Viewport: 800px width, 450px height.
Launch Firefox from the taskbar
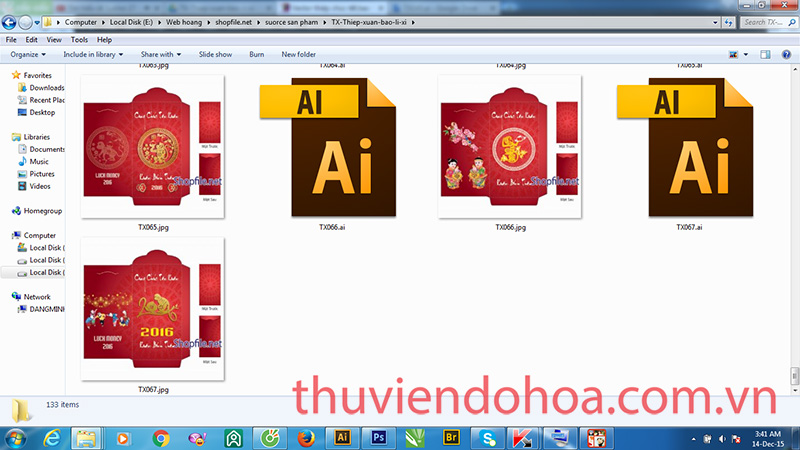tap(306, 438)
